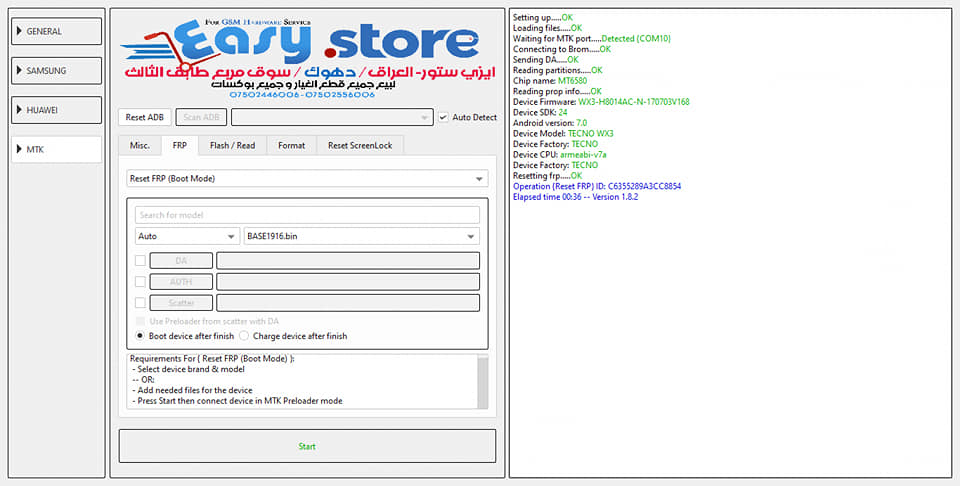Click 'Device Model: TECNO WX3' log line
960x486 pixels.
click(563, 133)
